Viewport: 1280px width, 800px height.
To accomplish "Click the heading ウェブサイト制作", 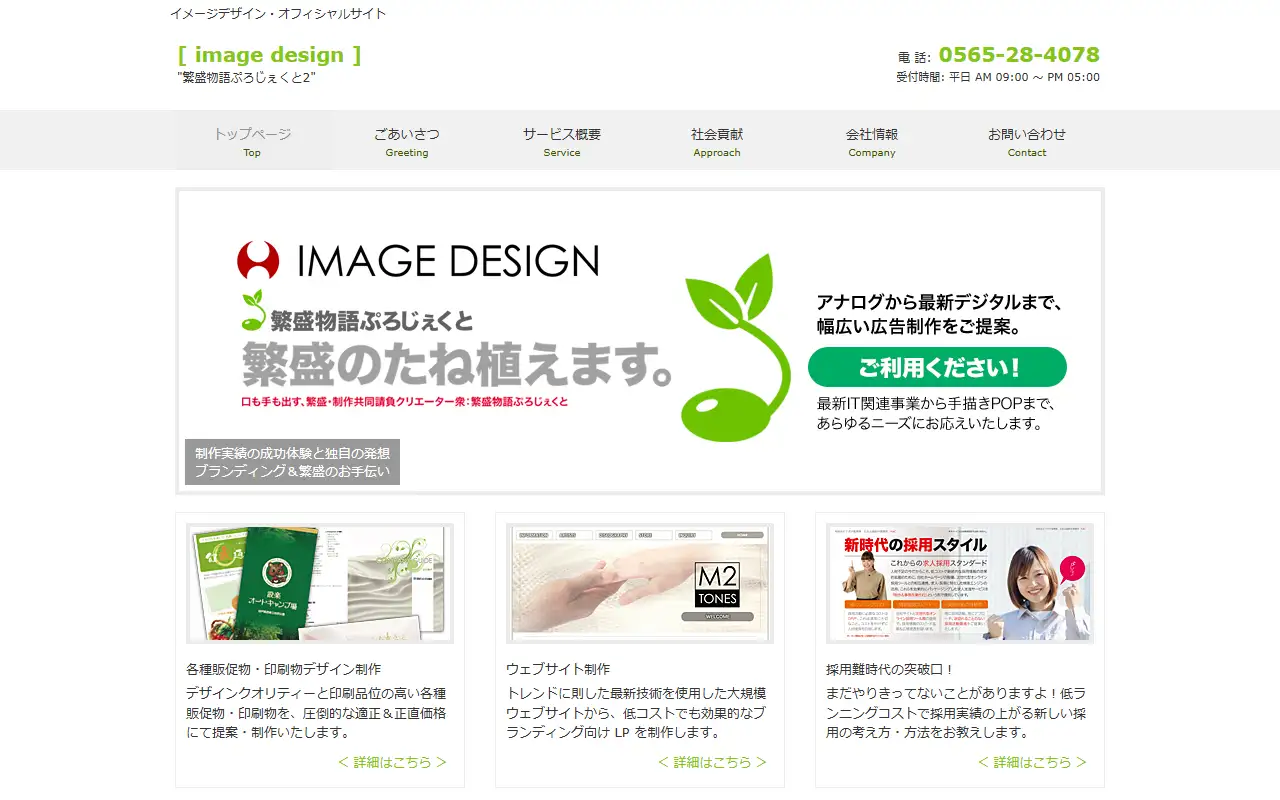I will pos(558,669).
